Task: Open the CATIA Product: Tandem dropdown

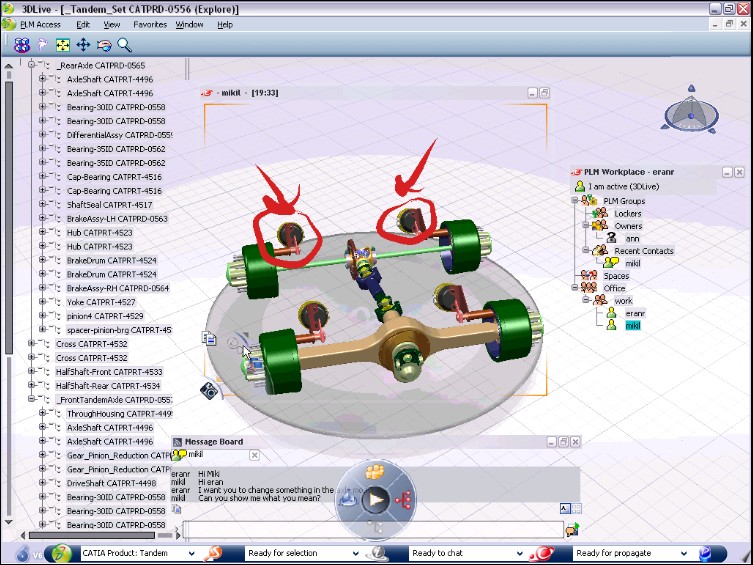Action: (x=192, y=553)
